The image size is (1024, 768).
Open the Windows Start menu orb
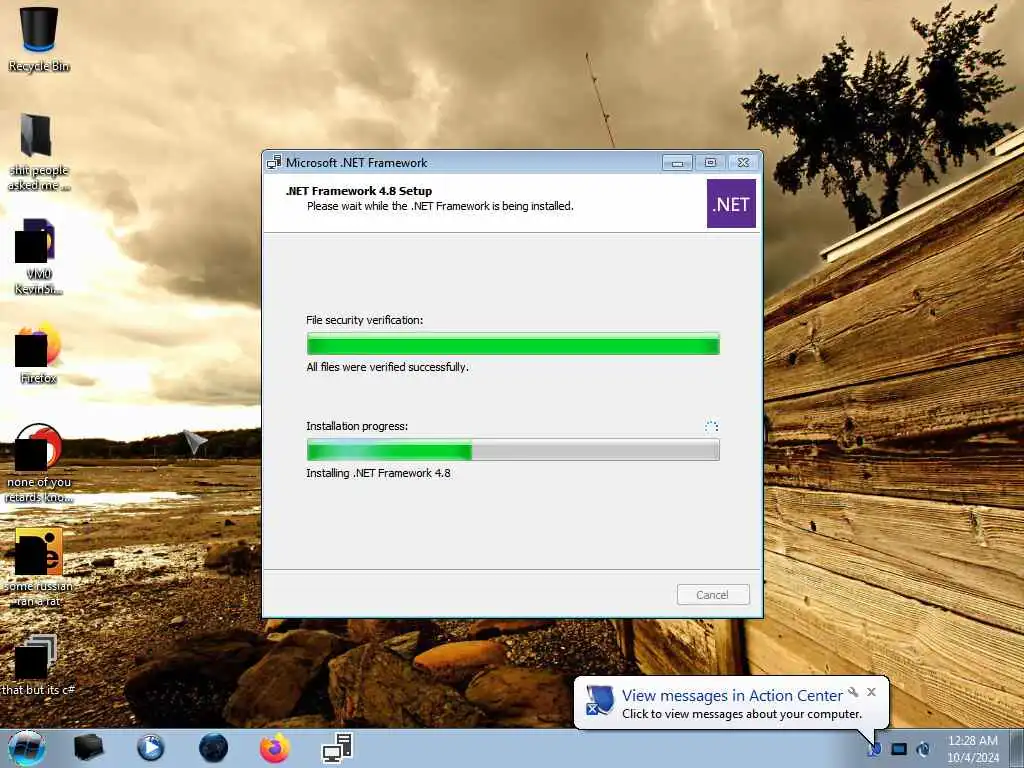(26, 748)
